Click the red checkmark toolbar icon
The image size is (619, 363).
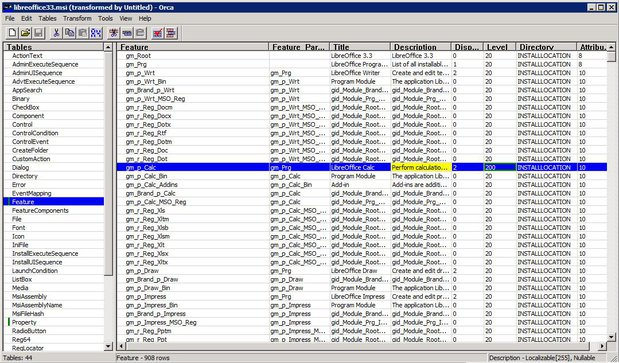coord(158,33)
